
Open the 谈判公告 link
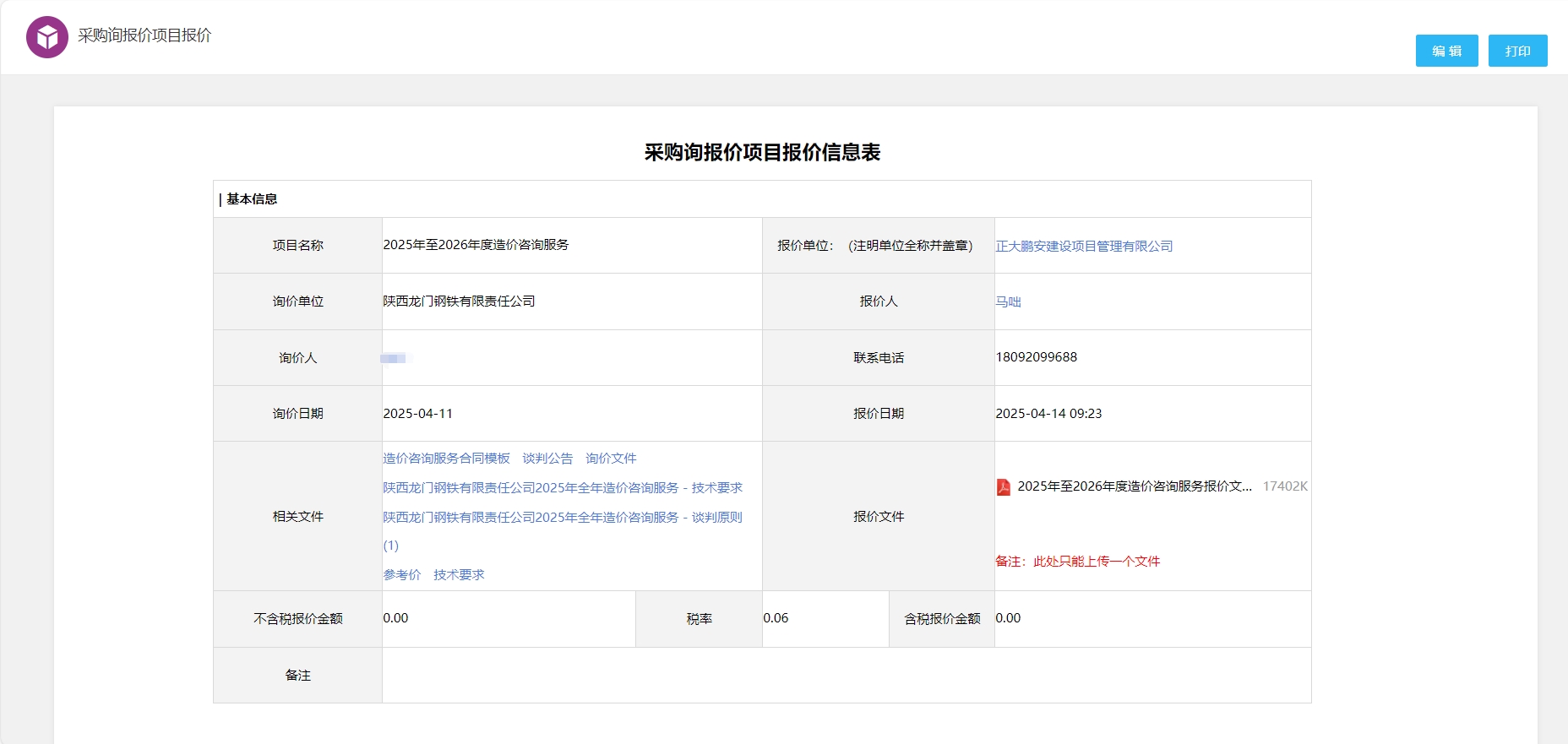(547, 459)
